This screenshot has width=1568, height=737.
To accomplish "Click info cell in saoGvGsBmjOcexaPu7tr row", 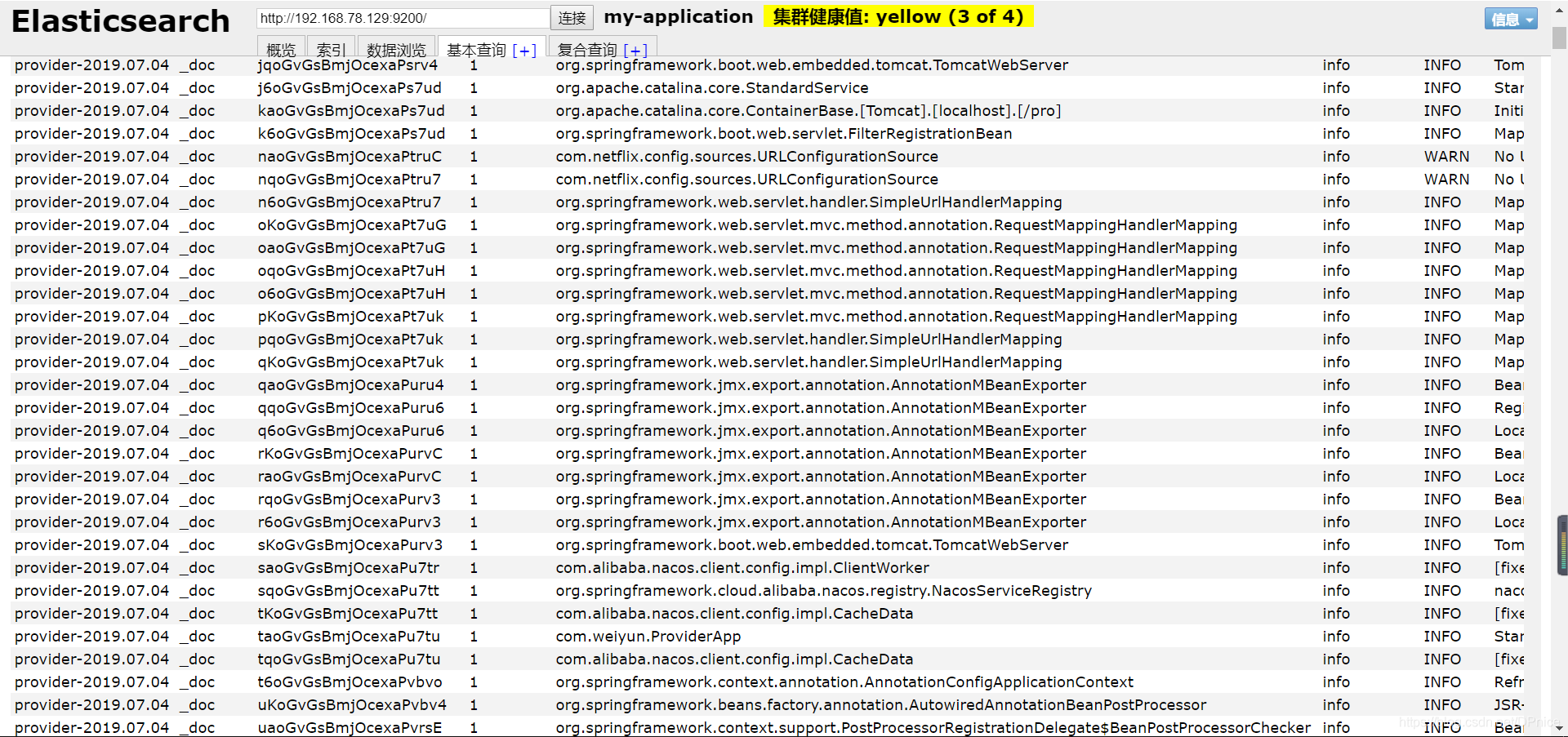I will [1336, 568].
